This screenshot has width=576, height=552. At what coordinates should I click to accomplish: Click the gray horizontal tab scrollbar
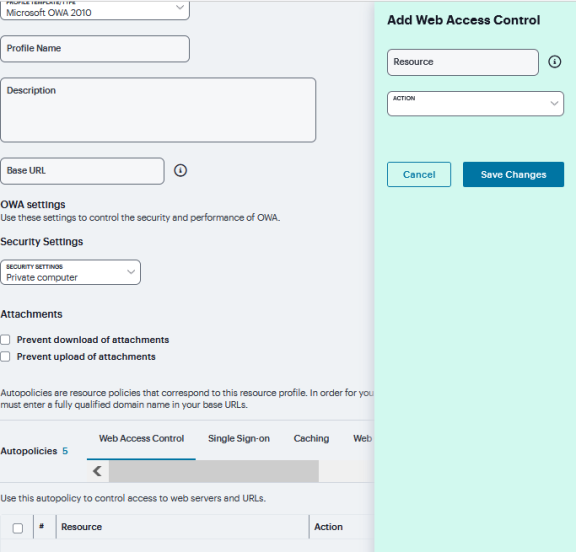click(214, 471)
